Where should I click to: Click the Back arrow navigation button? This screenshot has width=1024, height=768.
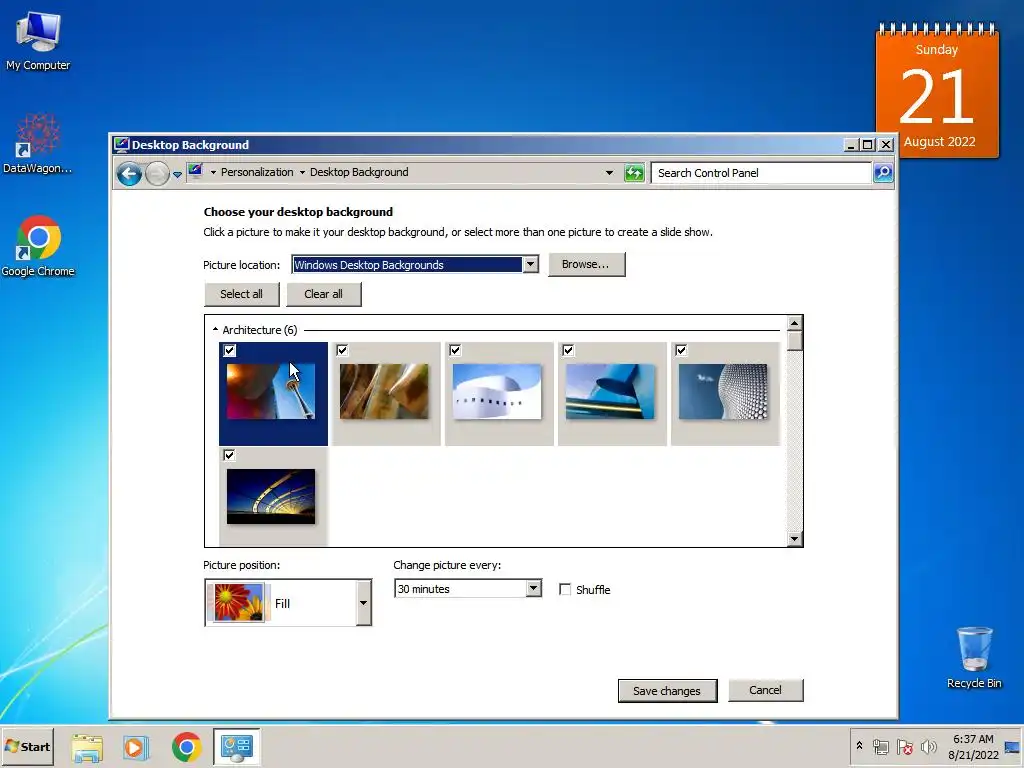pos(129,174)
